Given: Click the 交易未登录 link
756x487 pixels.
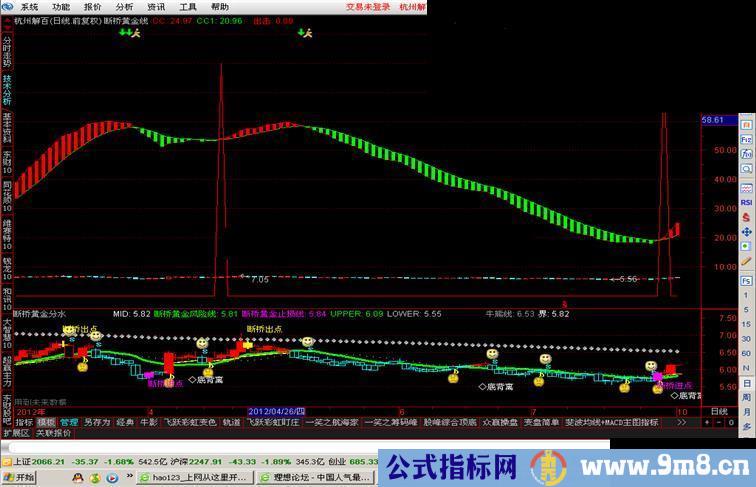Looking at the screenshot, I should coord(368,6).
